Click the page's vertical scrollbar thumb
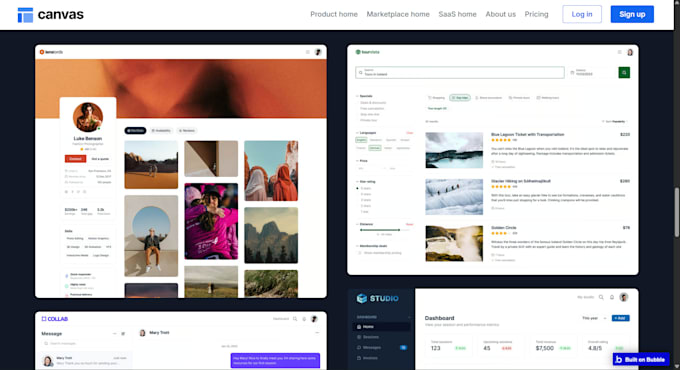This screenshot has height=370, width=680. tap(677, 213)
